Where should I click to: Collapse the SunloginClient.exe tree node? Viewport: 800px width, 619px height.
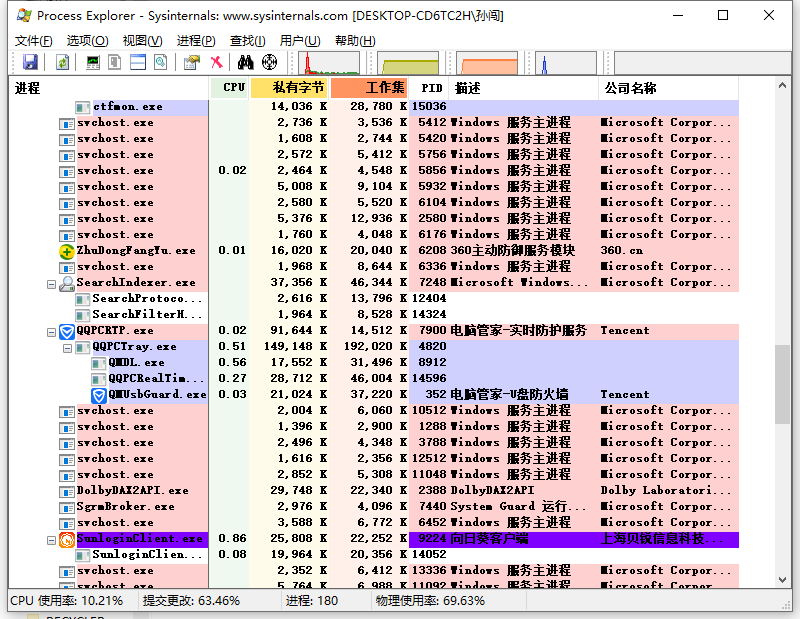tap(51, 540)
